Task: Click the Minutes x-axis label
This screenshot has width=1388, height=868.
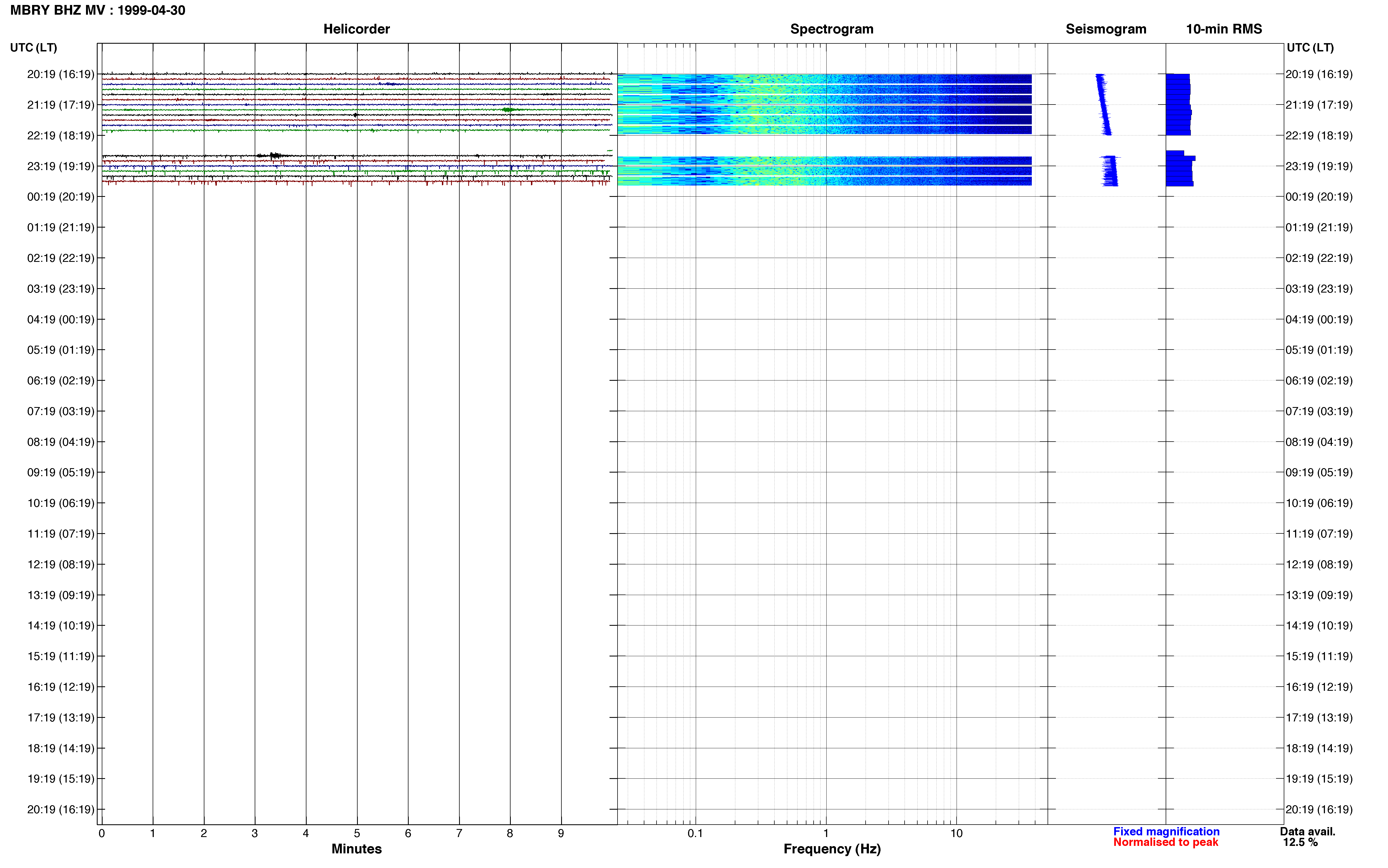Action: 356,848
